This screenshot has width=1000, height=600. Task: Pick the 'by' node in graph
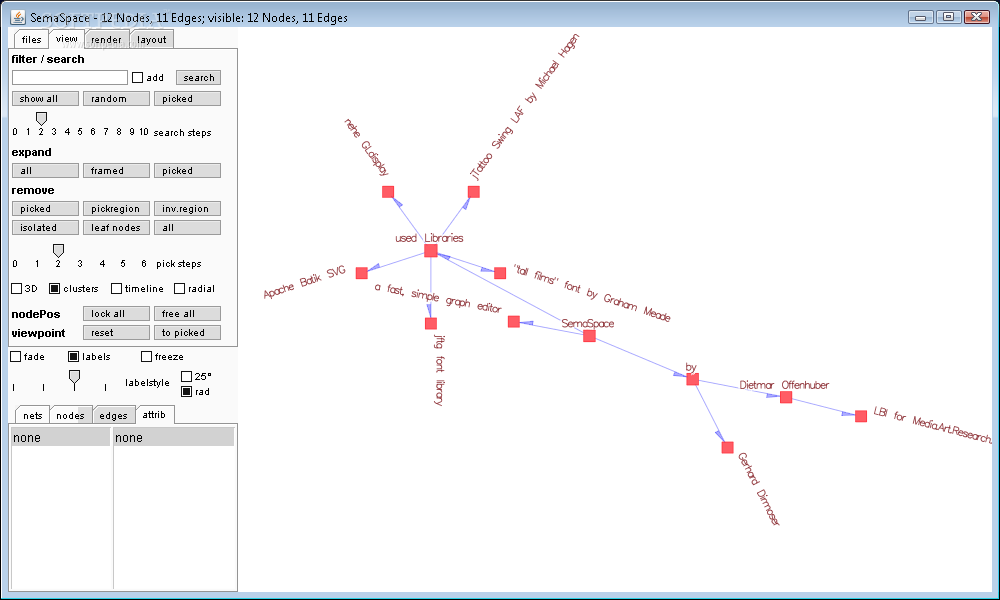pos(693,379)
